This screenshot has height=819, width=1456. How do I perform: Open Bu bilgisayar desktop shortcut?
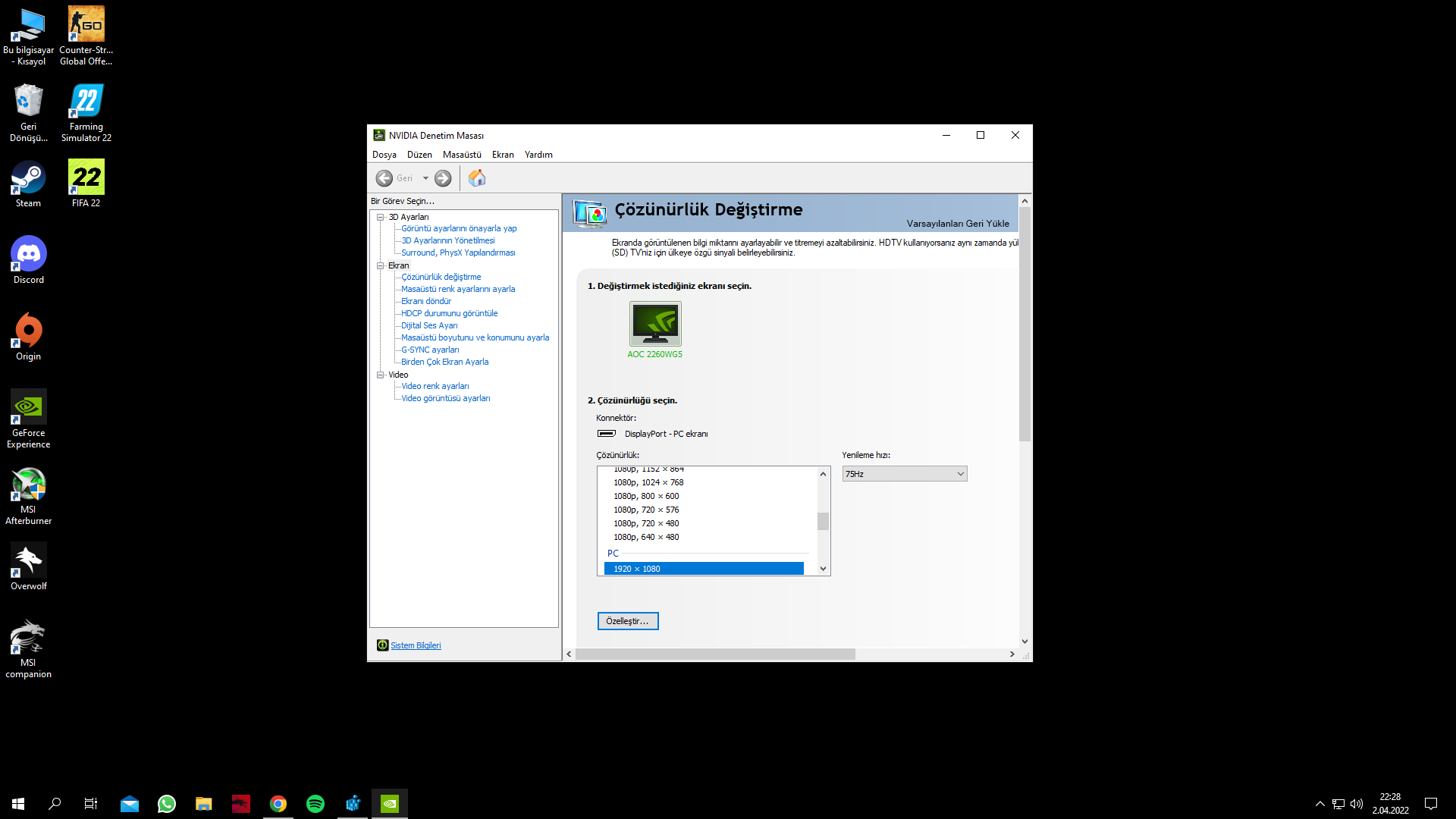coord(29,36)
